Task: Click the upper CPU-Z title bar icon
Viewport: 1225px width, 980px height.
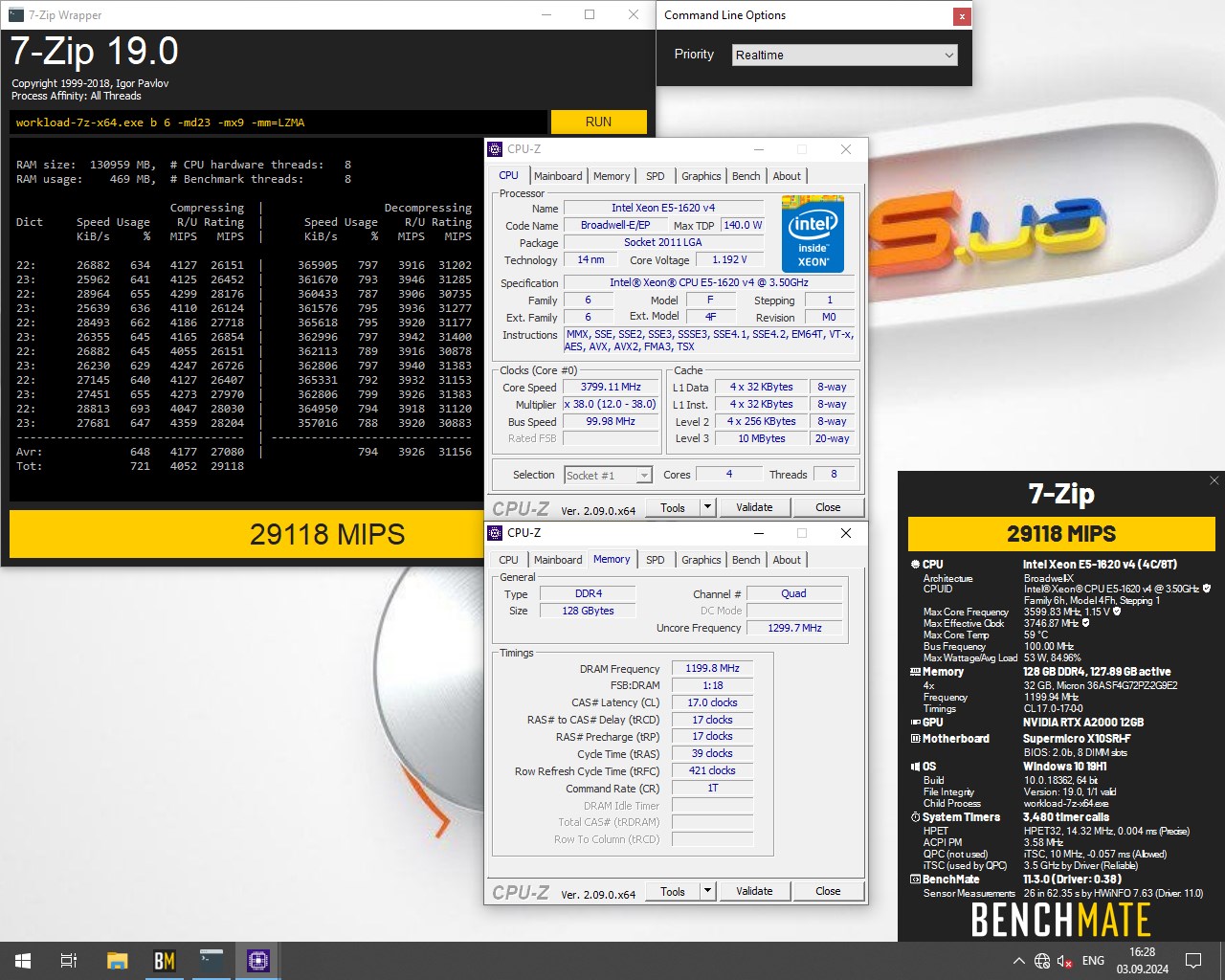Action: tap(495, 149)
